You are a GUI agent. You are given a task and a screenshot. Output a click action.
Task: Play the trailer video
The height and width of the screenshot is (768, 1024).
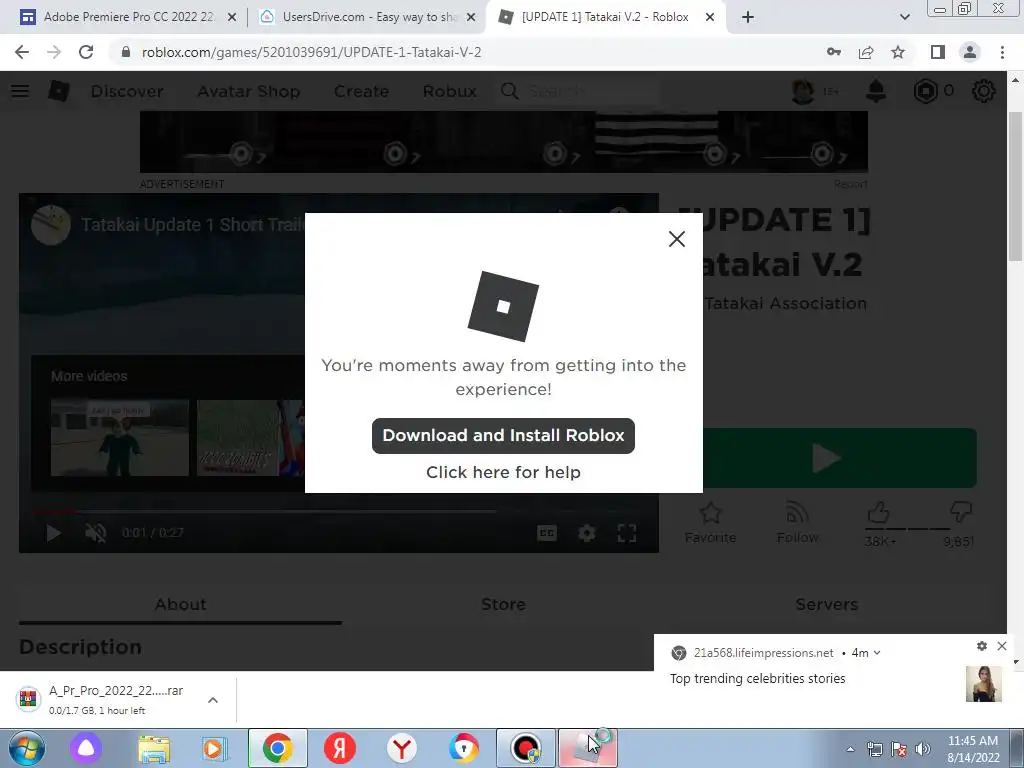point(54,533)
